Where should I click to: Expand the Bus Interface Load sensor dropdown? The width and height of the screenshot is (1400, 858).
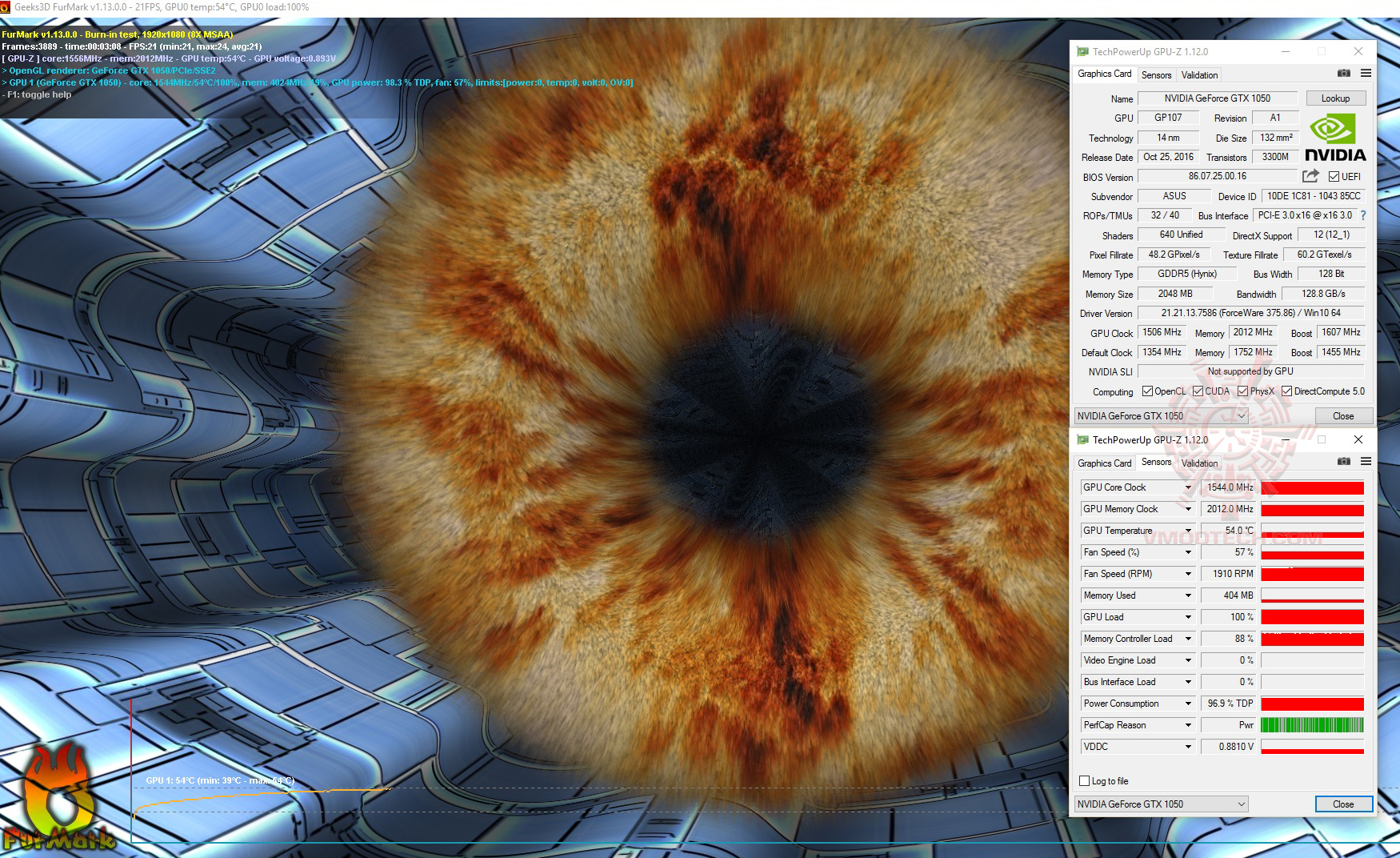pyautogui.click(x=1188, y=682)
